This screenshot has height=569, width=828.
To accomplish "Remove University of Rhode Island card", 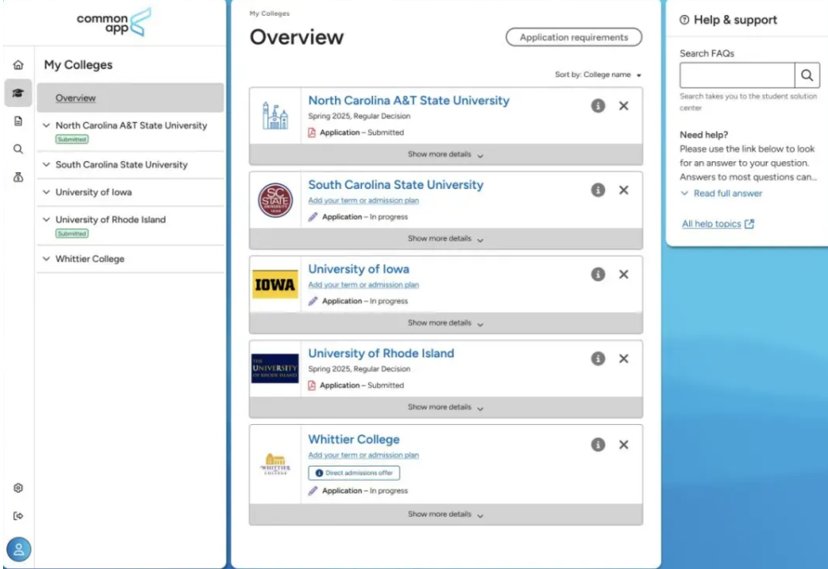I will [x=624, y=358].
